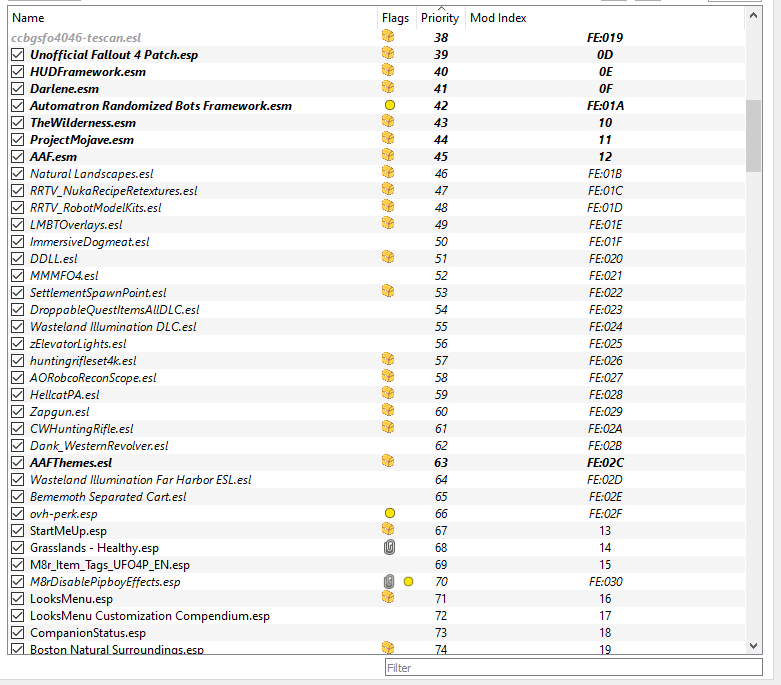Click the archive flag icon for AAF.esm

(388, 155)
